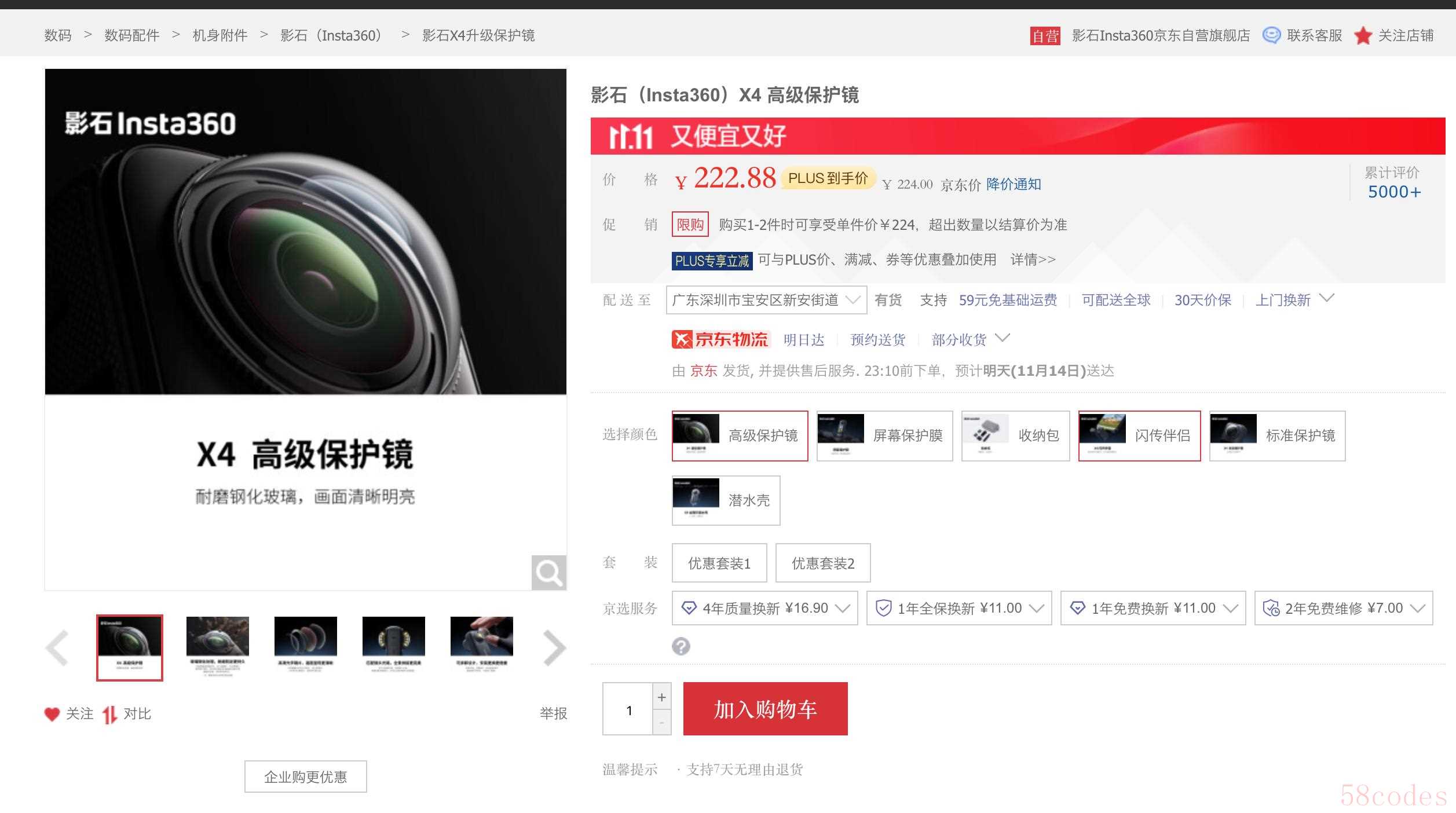This screenshot has width=1456, height=813.
Task: Select the 屏幕保护膜 option
Action: pyautogui.click(x=884, y=436)
